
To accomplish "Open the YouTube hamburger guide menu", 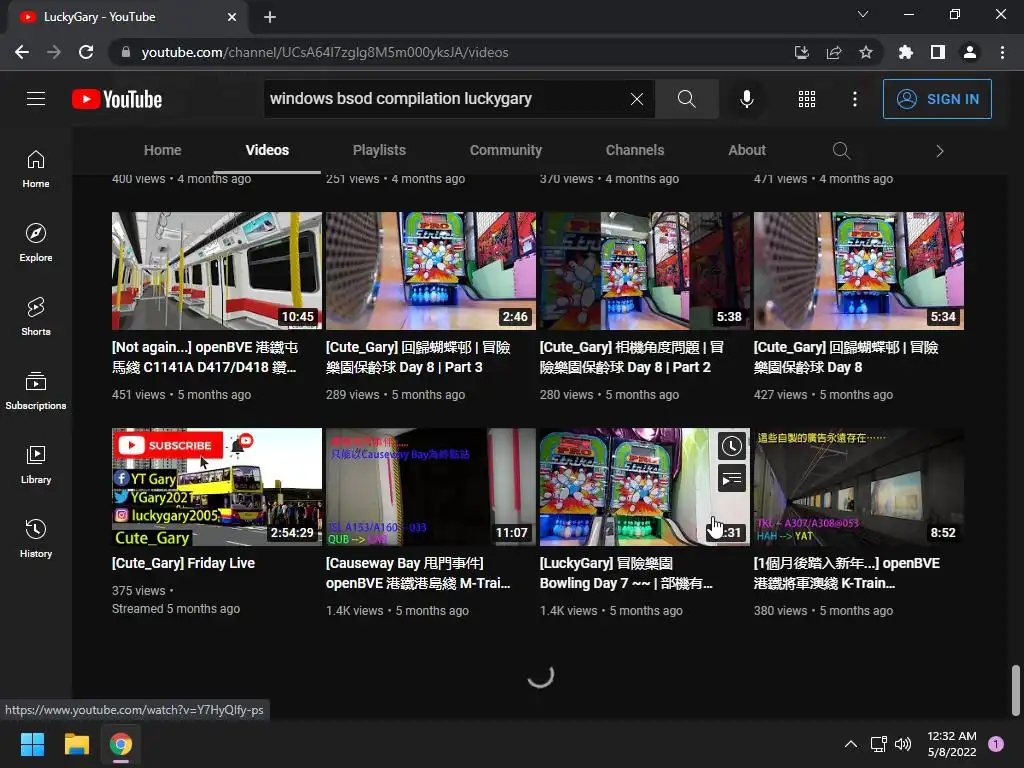I will tap(36, 99).
